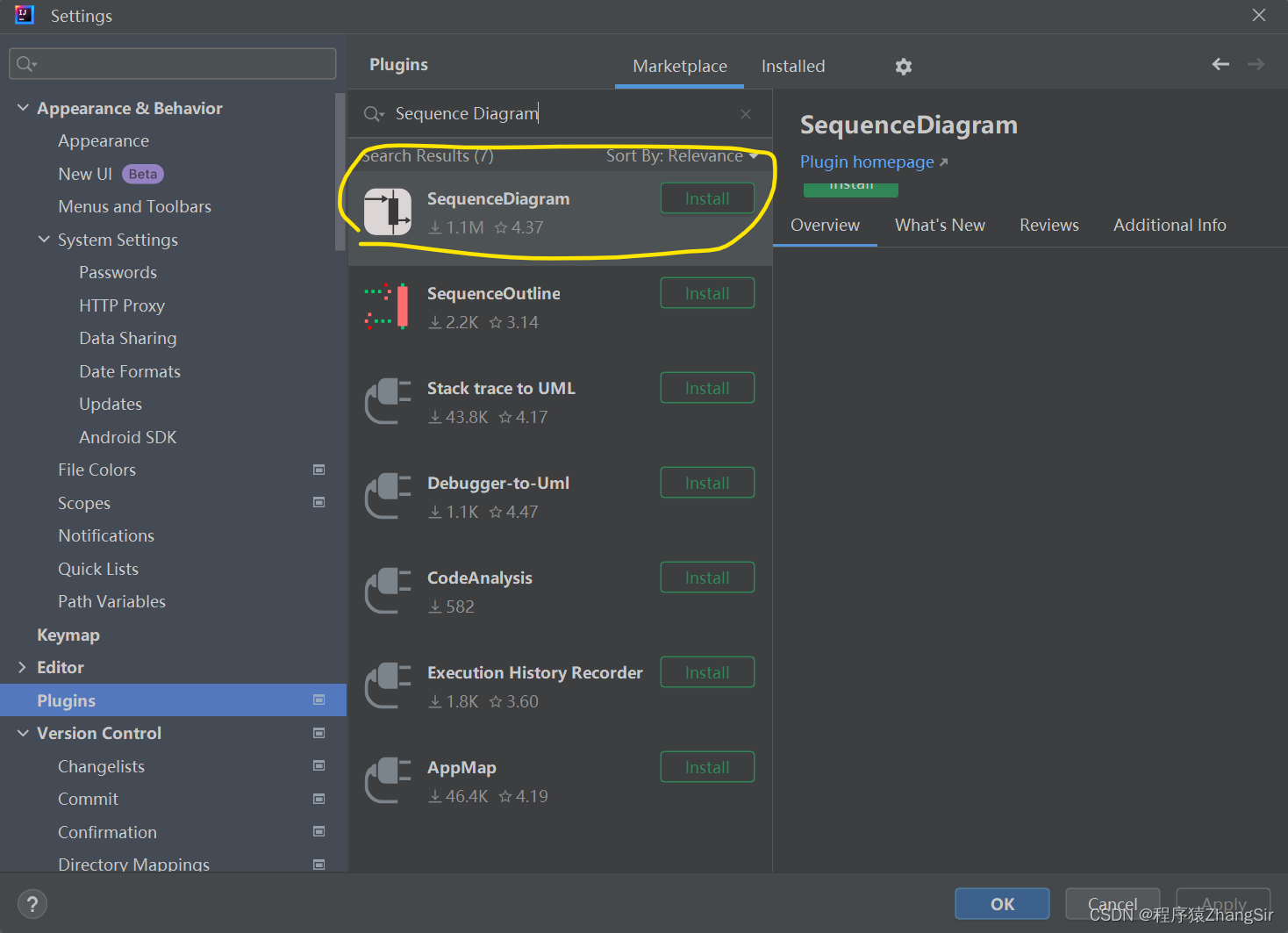Go forward with the right arrow

pyautogui.click(x=1256, y=64)
